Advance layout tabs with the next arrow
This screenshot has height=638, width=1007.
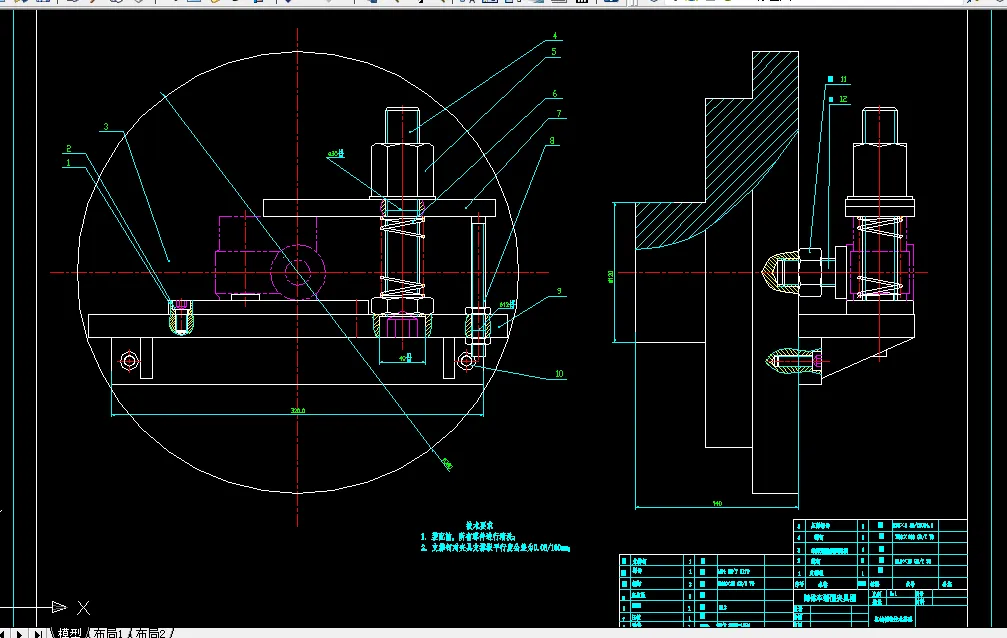[x=19, y=634]
